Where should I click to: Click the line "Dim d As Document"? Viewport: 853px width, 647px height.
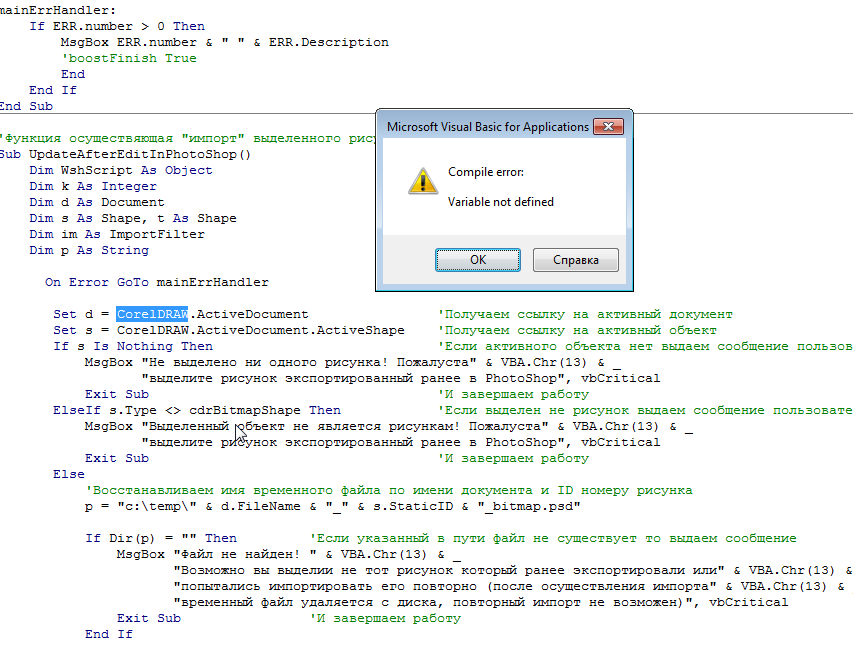click(97, 202)
